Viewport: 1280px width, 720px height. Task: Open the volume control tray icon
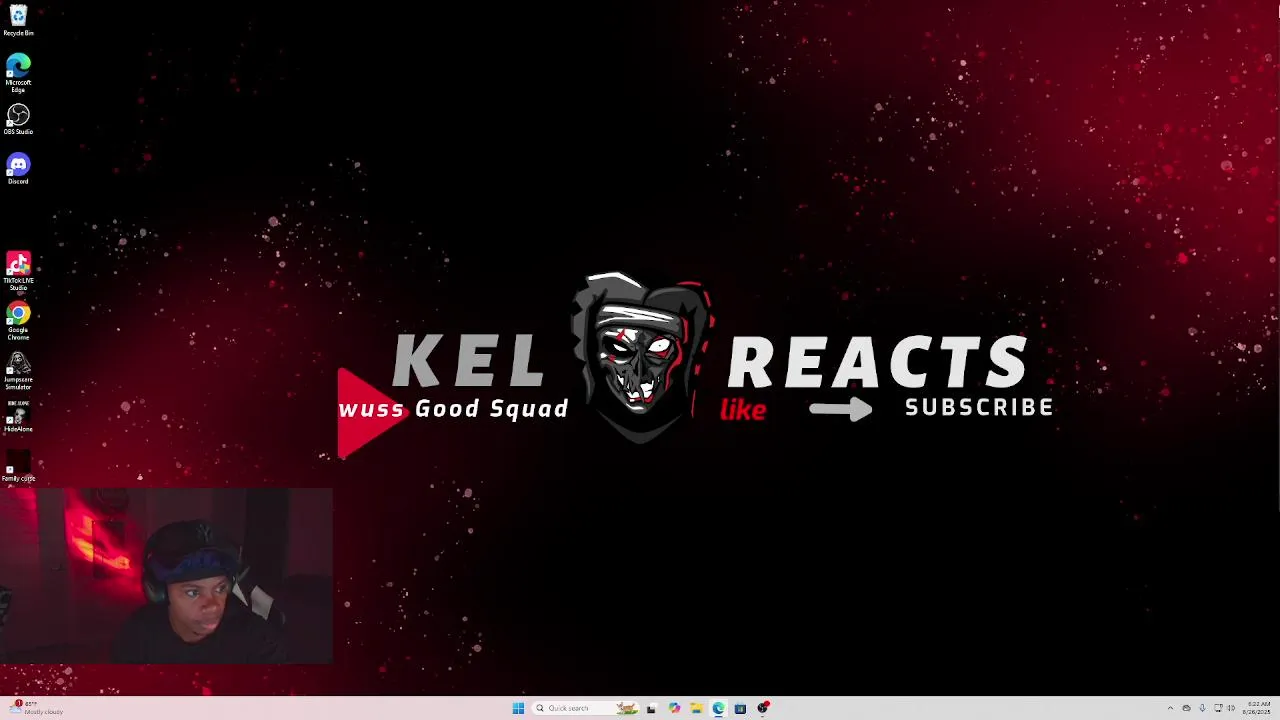pyautogui.click(x=1231, y=708)
